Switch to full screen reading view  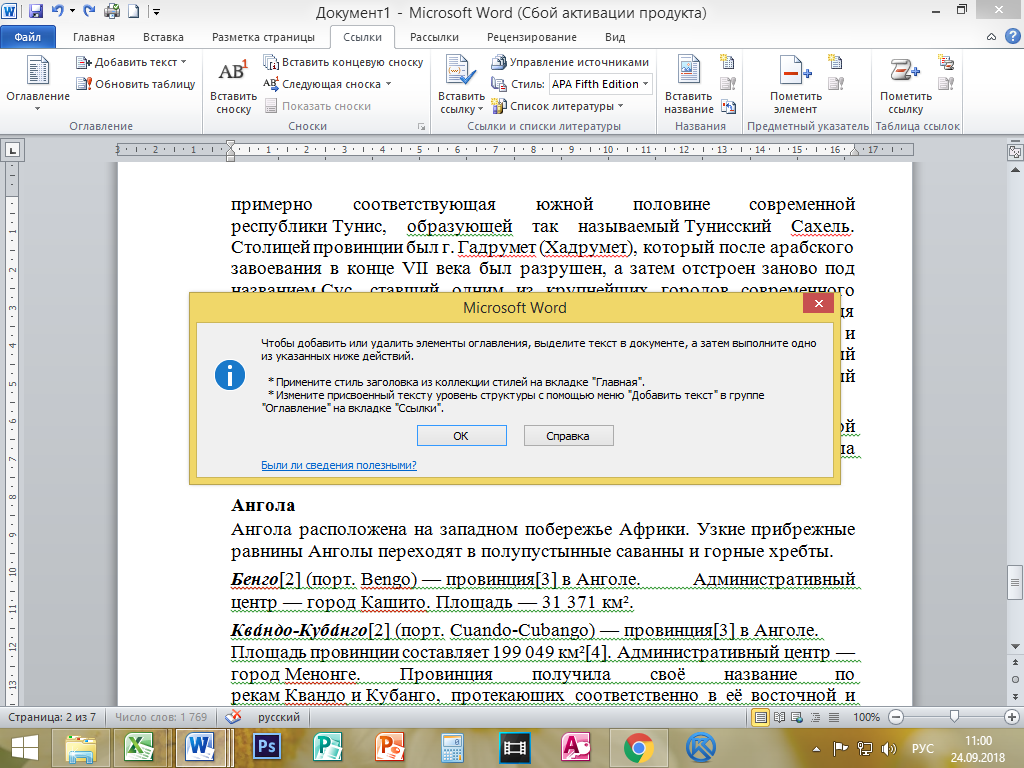tap(779, 717)
